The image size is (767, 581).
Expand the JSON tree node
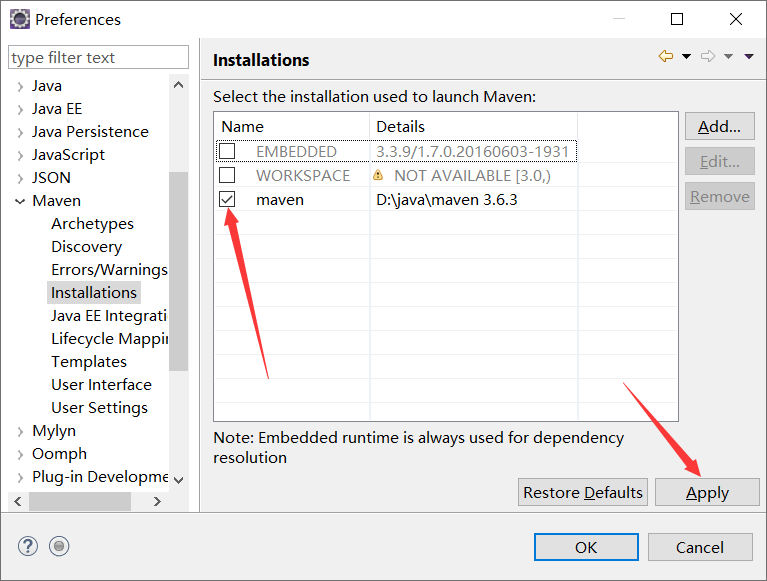[20, 179]
